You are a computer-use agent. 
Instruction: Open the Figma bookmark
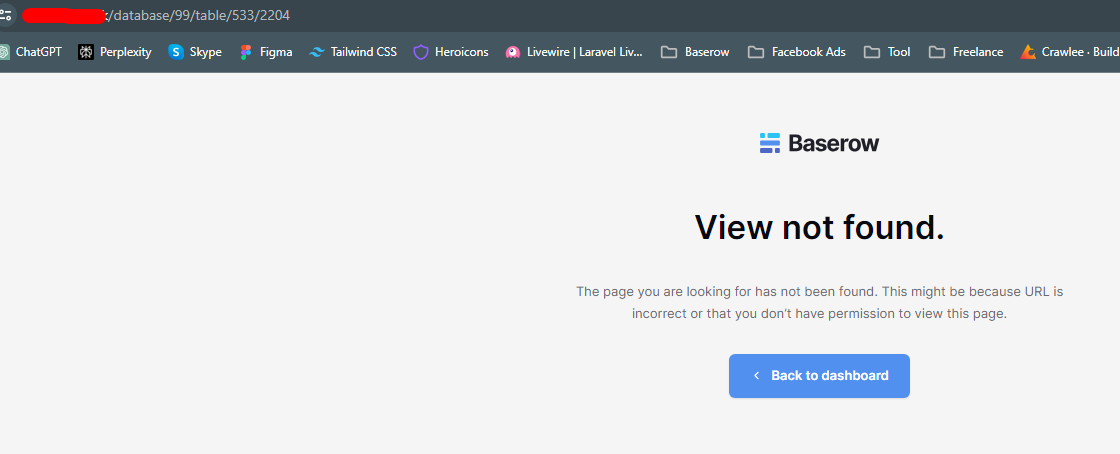point(266,52)
